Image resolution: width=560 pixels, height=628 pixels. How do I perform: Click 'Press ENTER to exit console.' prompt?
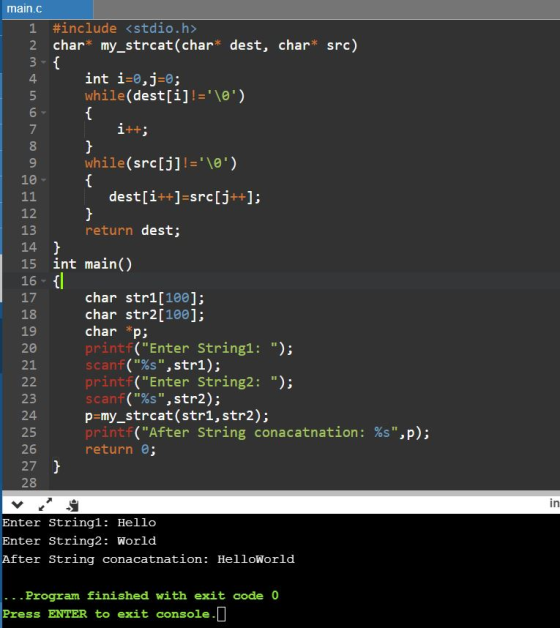pyautogui.click(x=107, y=614)
